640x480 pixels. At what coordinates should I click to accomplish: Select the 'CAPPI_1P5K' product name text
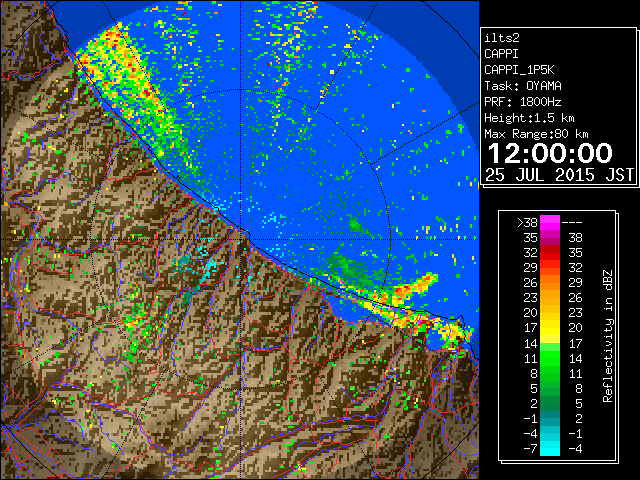519,70
